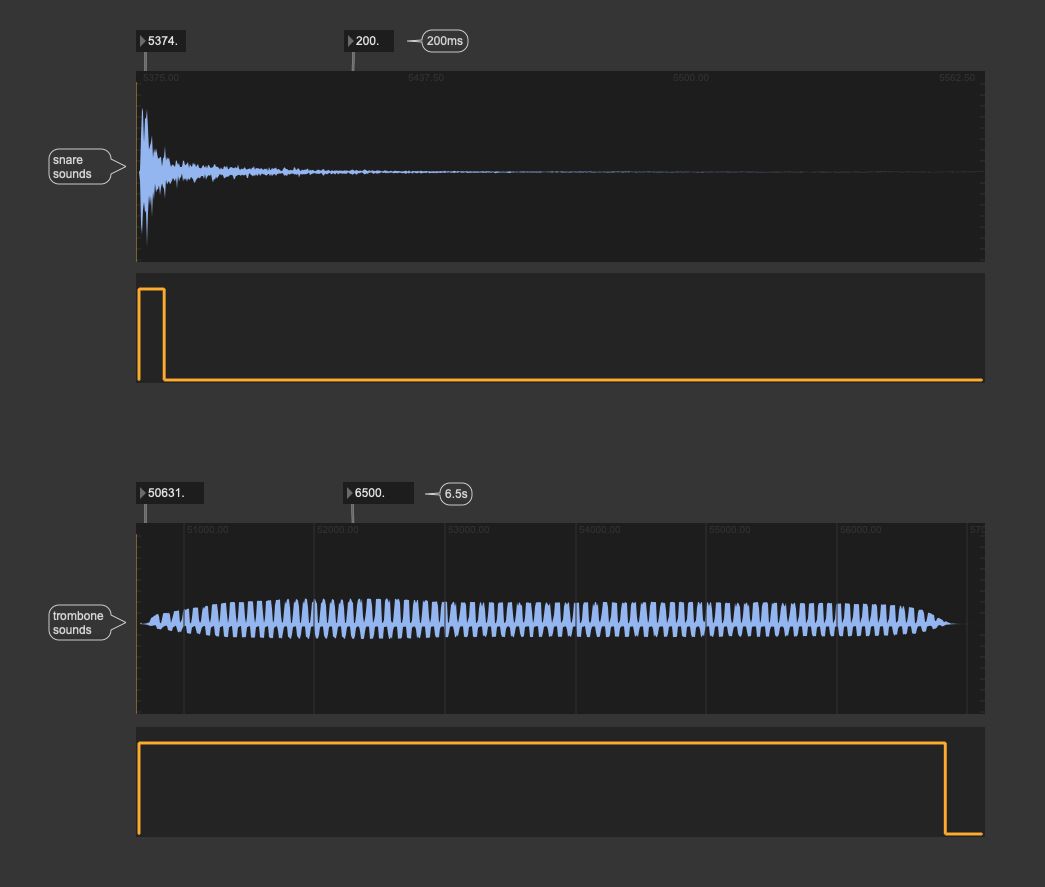Viewport: 1045px width, 887px height.
Task: Click the 56000.00 time ruler label
Action: pos(860,530)
